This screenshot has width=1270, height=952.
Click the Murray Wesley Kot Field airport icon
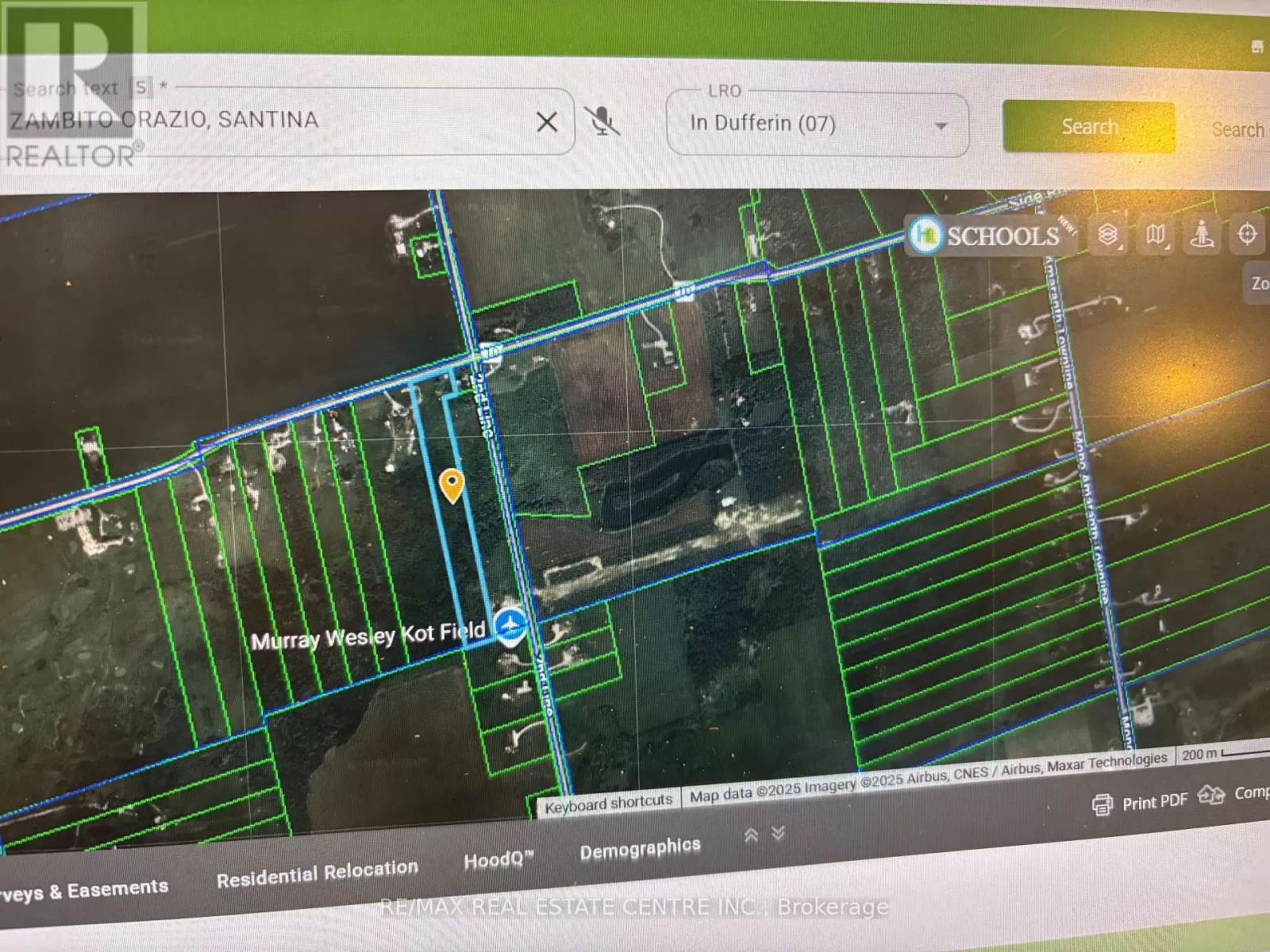coord(509,626)
